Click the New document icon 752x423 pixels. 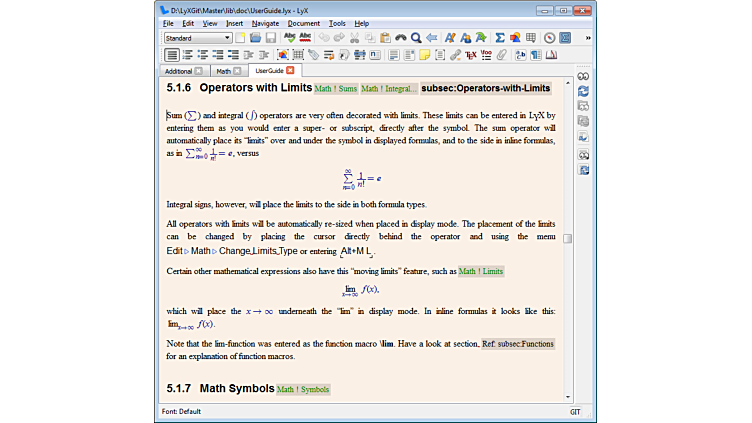(240, 38)
